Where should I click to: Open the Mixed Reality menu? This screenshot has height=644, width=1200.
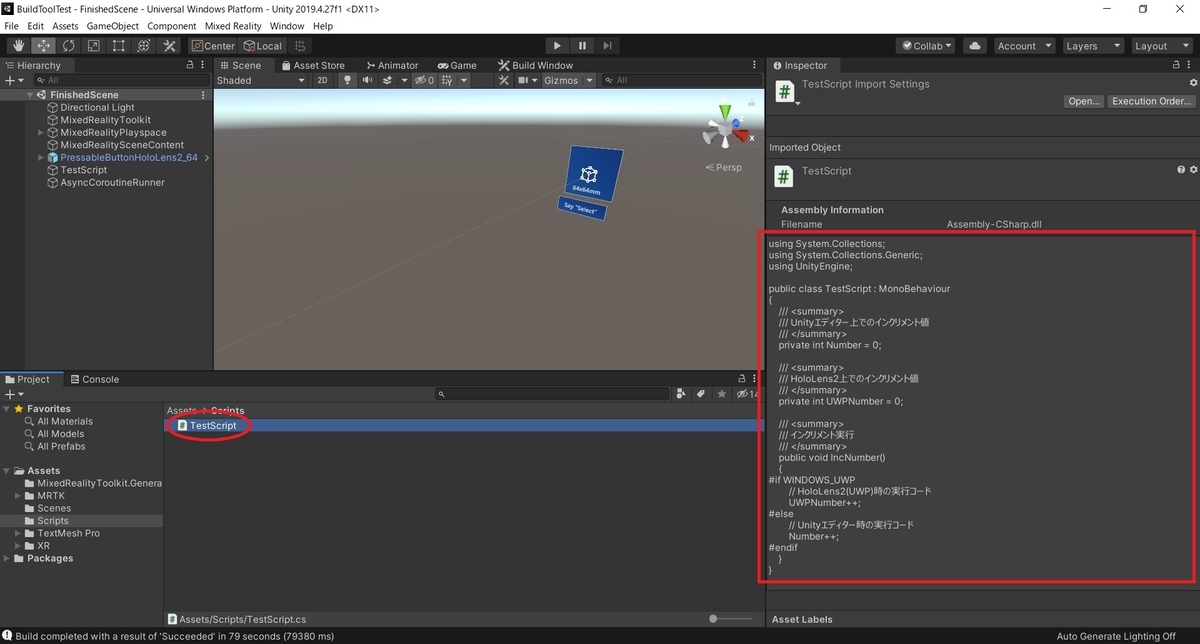[233, 26]
